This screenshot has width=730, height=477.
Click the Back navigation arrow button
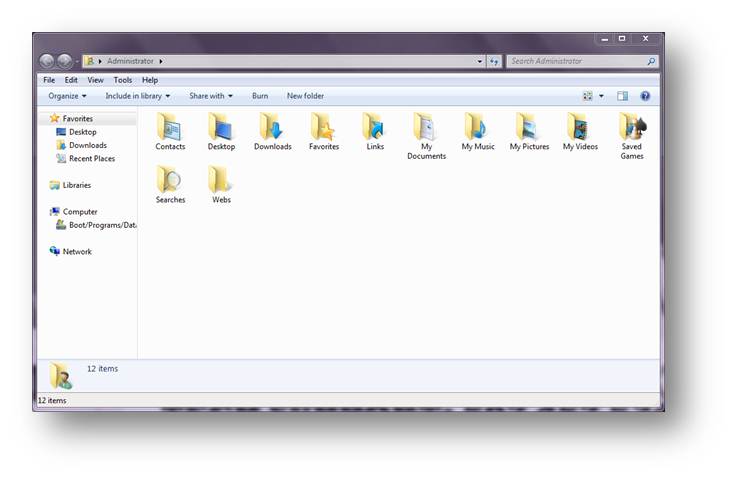click(x=47, y=60)
